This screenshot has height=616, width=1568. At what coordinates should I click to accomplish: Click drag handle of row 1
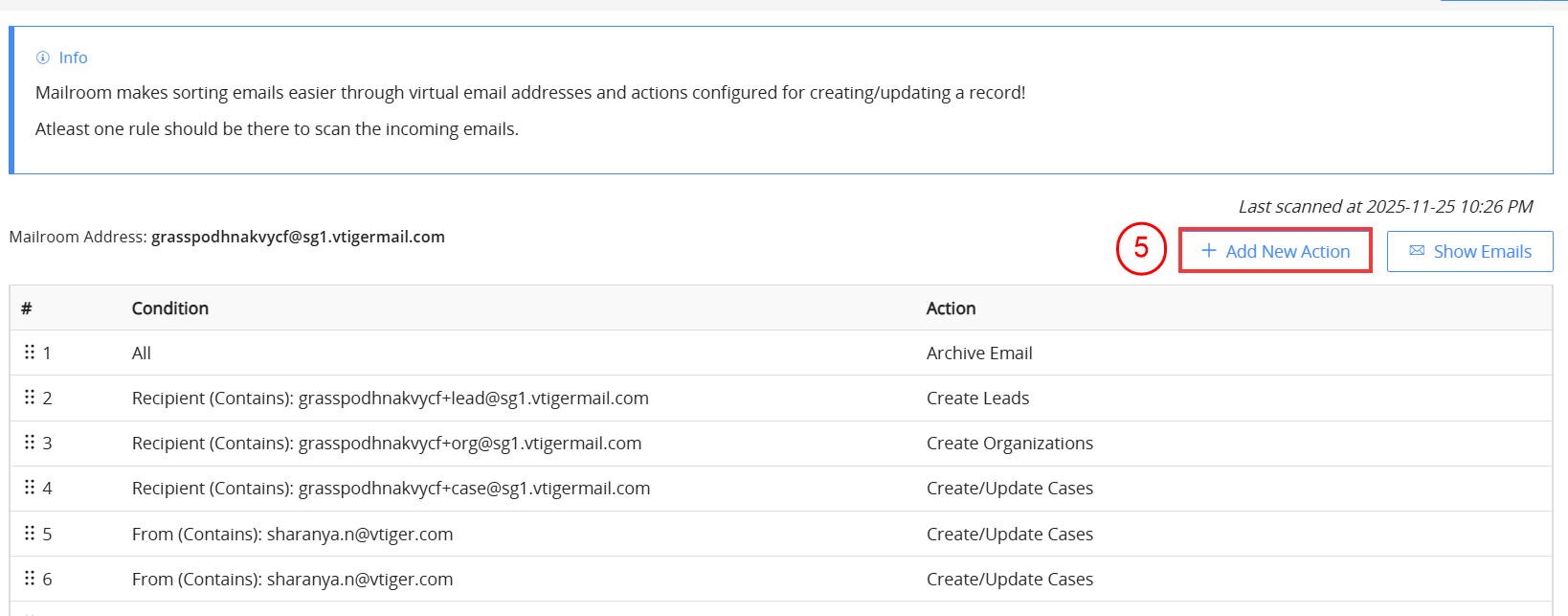30,353
